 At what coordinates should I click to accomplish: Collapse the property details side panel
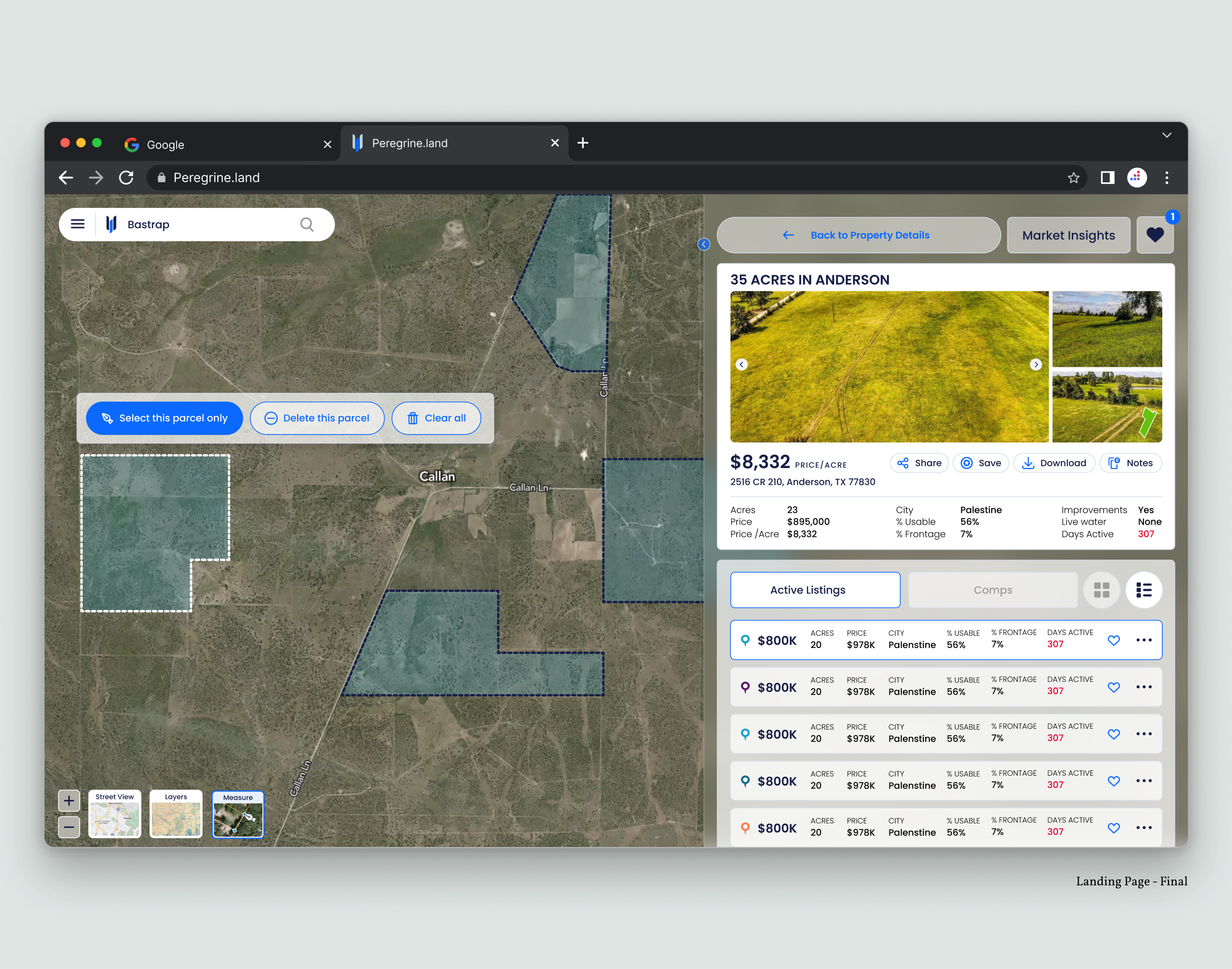(704, 244)
